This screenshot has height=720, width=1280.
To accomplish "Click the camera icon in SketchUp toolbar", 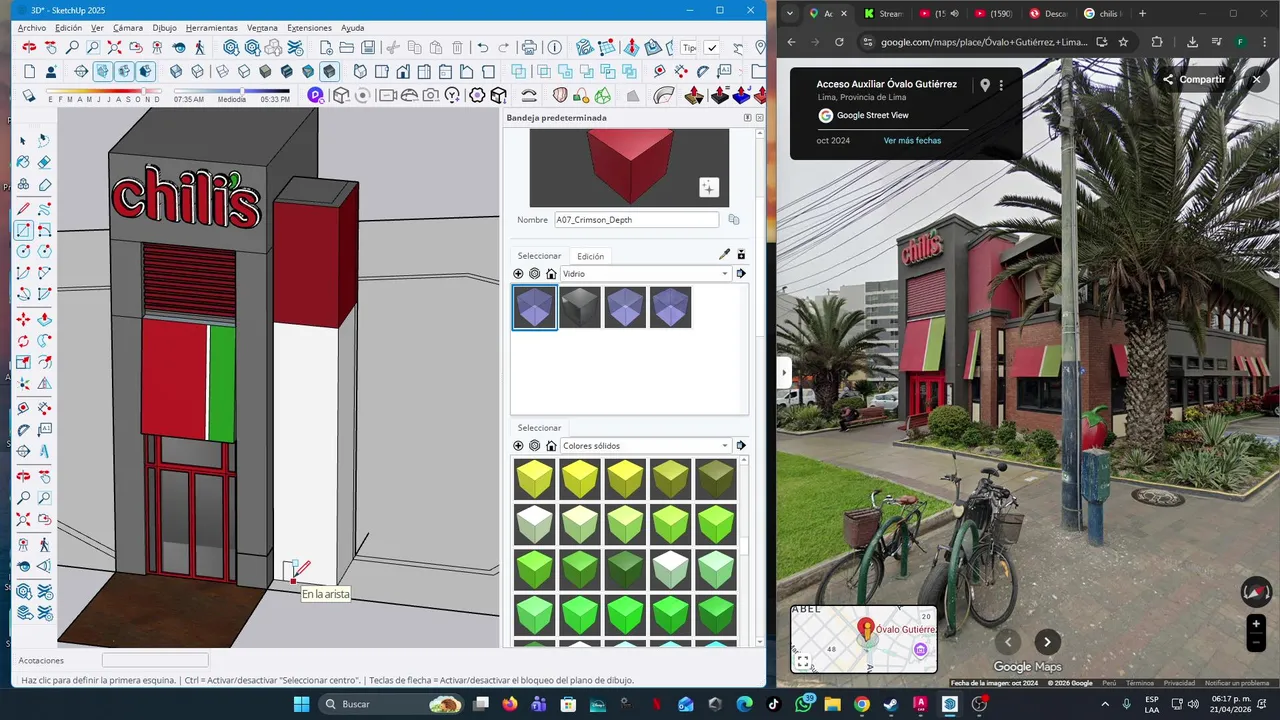I will [x=431, y=95].
